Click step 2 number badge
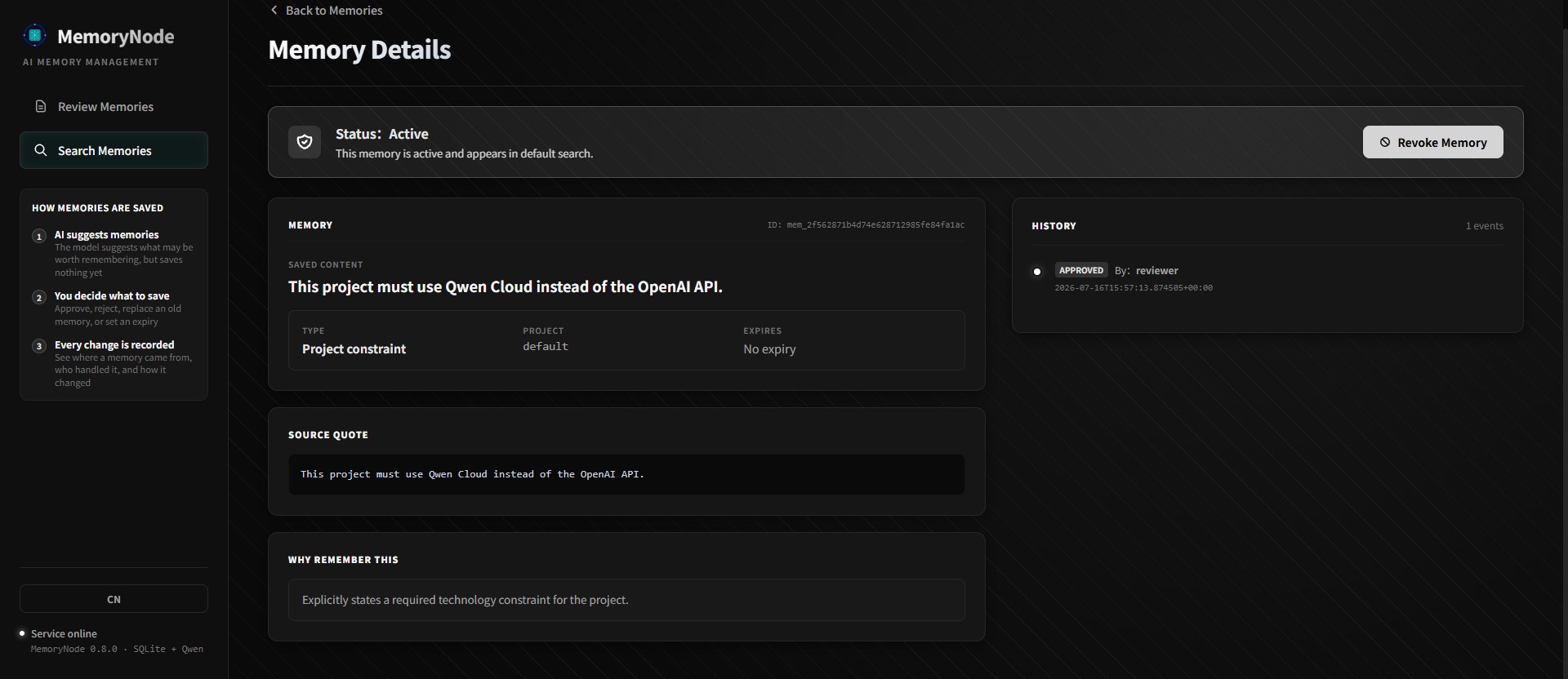The image size is (1568, 679). click(39, 297)
